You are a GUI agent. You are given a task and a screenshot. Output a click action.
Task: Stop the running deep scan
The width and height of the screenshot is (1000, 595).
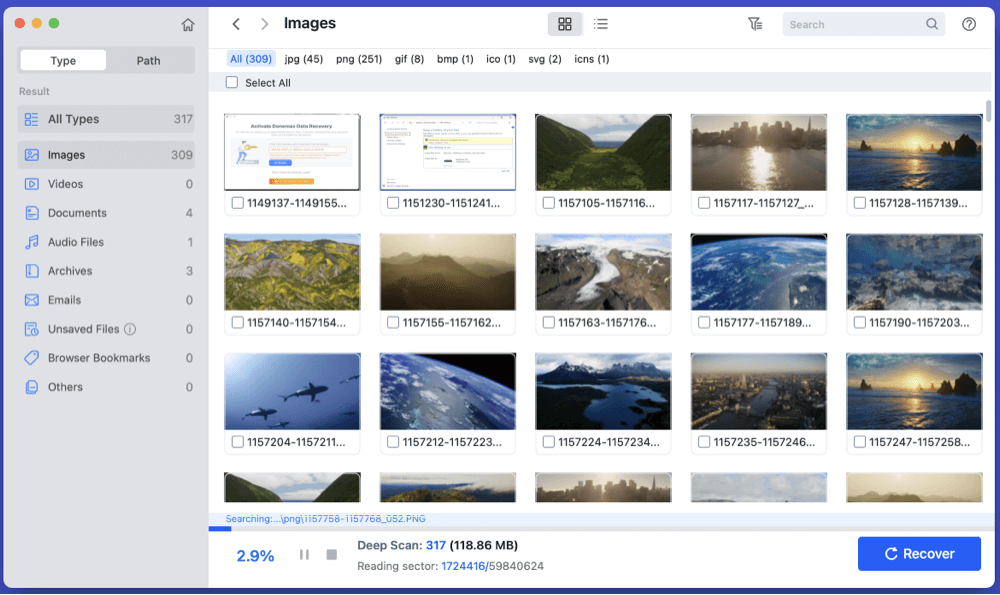pyautogui.click(x=330, y=553)
